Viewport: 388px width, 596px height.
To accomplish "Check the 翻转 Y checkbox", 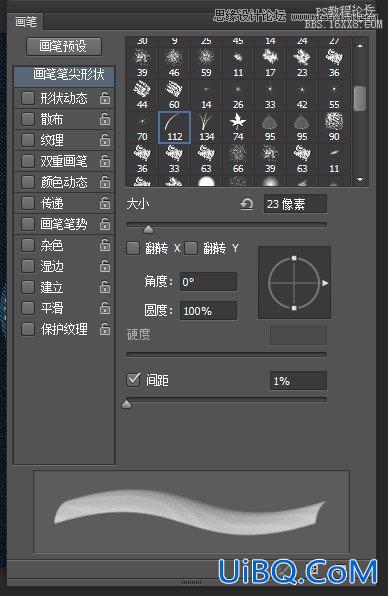I will 191,249.
